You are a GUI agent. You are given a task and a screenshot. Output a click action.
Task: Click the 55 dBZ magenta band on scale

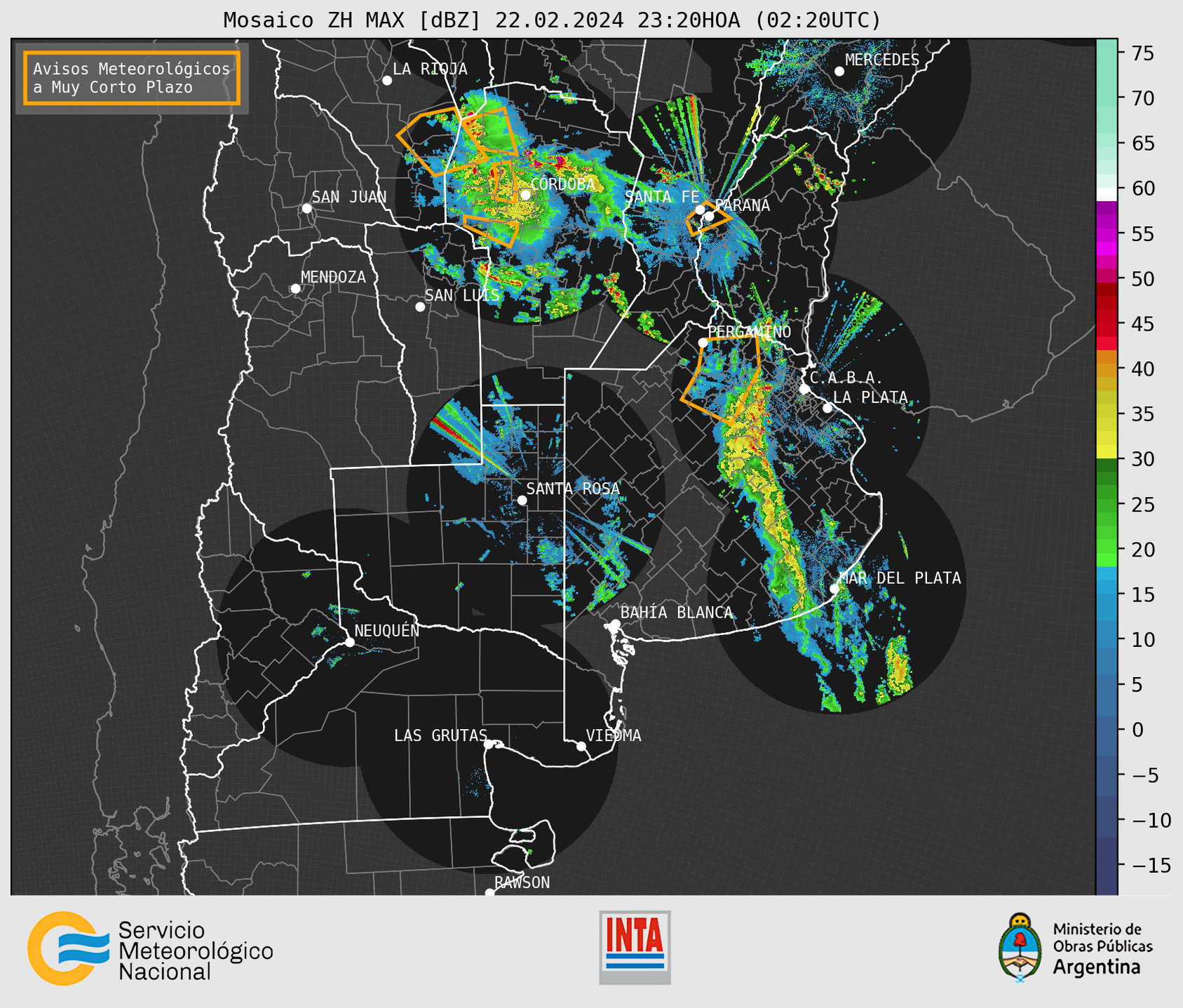(x=1107, y=233)
